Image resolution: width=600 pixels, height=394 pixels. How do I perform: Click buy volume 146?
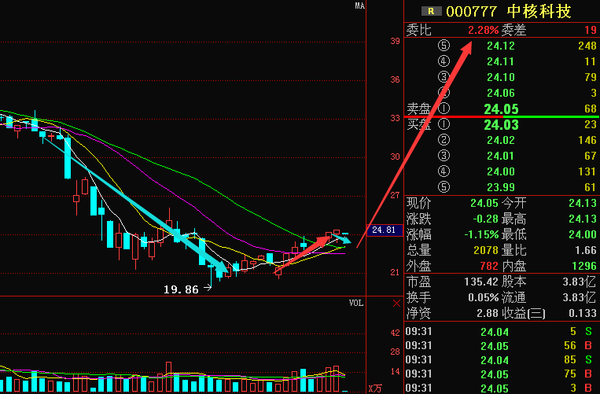pyautogui.click(x=587, y=140)
